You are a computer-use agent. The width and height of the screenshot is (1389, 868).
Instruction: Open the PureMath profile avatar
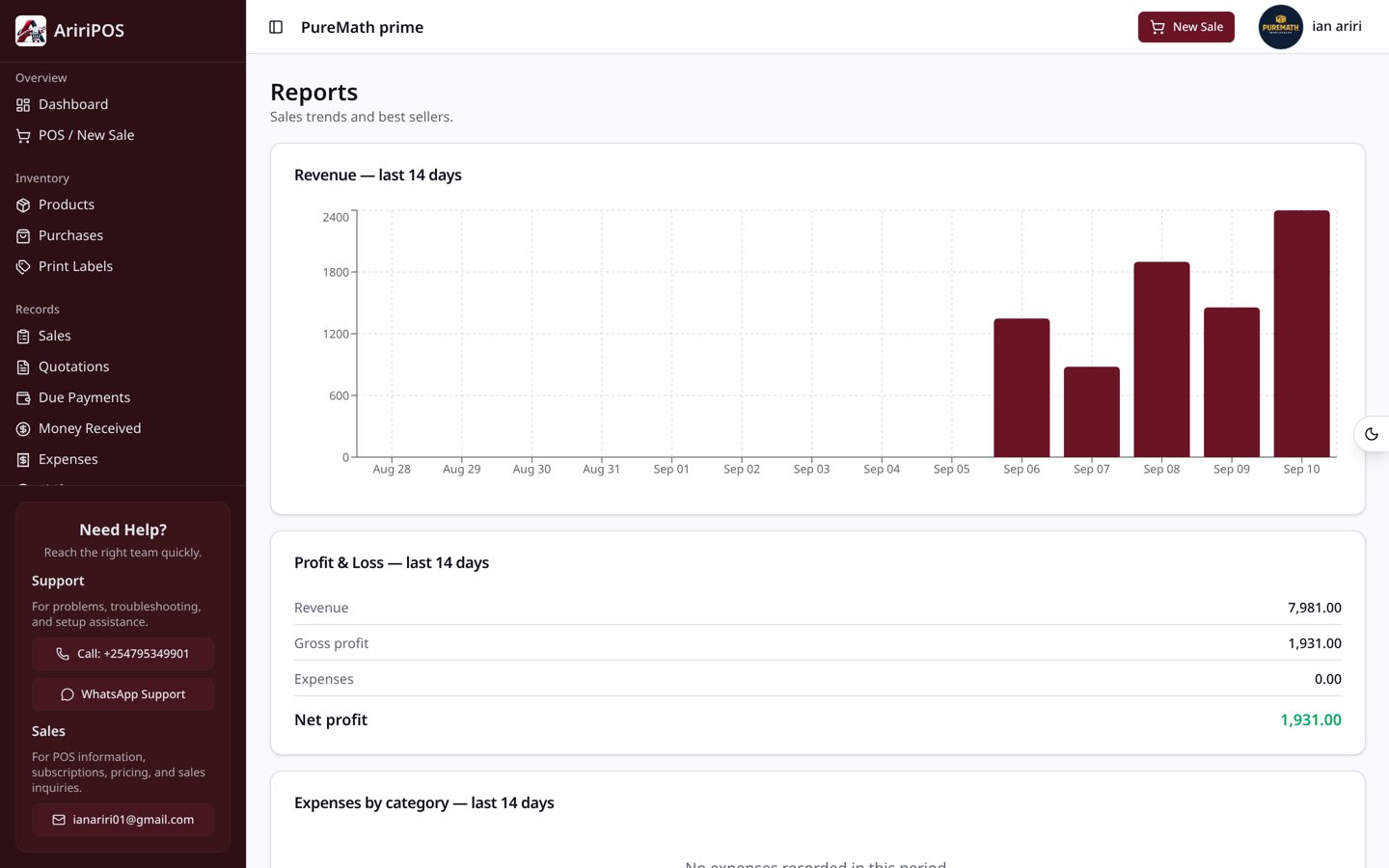1281,27
